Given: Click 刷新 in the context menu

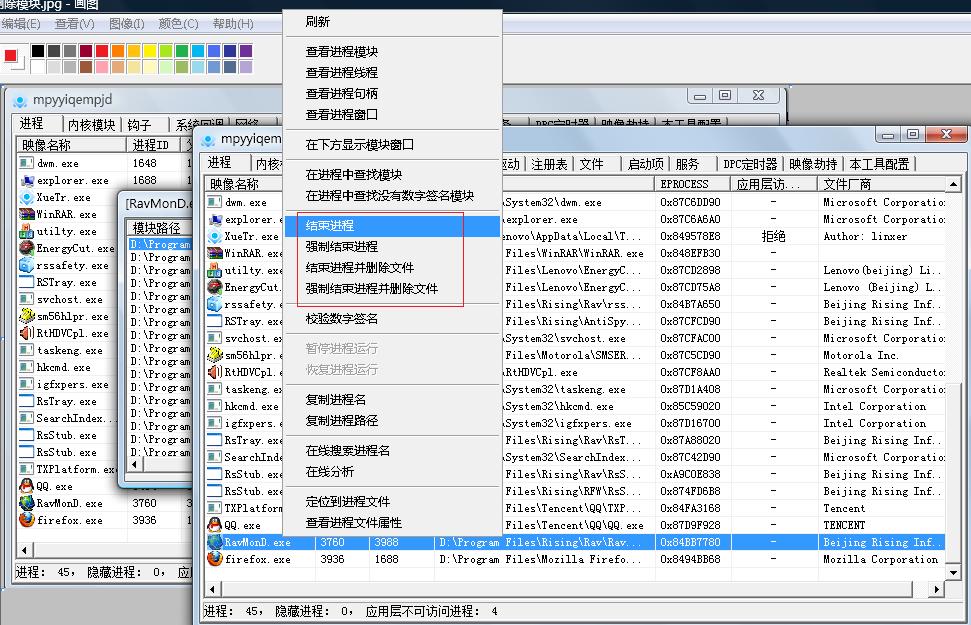Looking at the screenshot, I should 318,22.
